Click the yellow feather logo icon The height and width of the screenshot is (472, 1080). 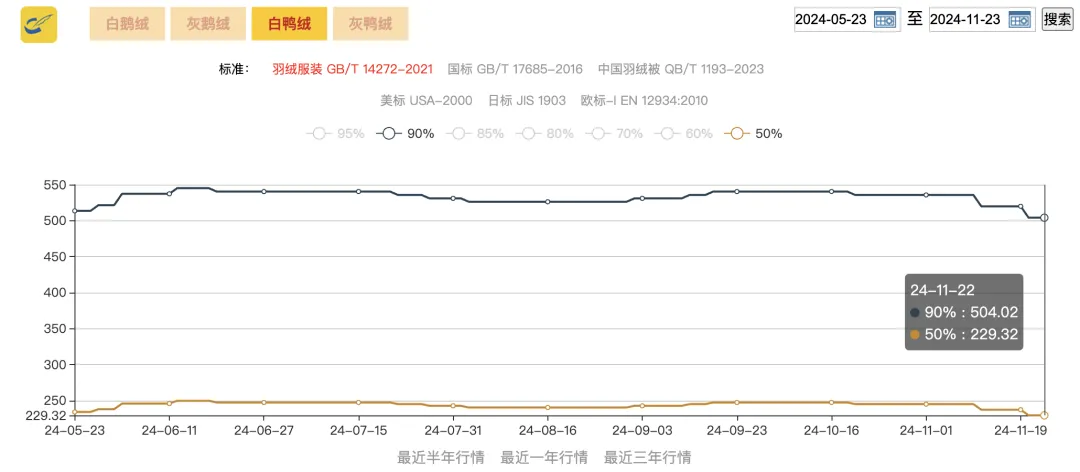point(39,25)
